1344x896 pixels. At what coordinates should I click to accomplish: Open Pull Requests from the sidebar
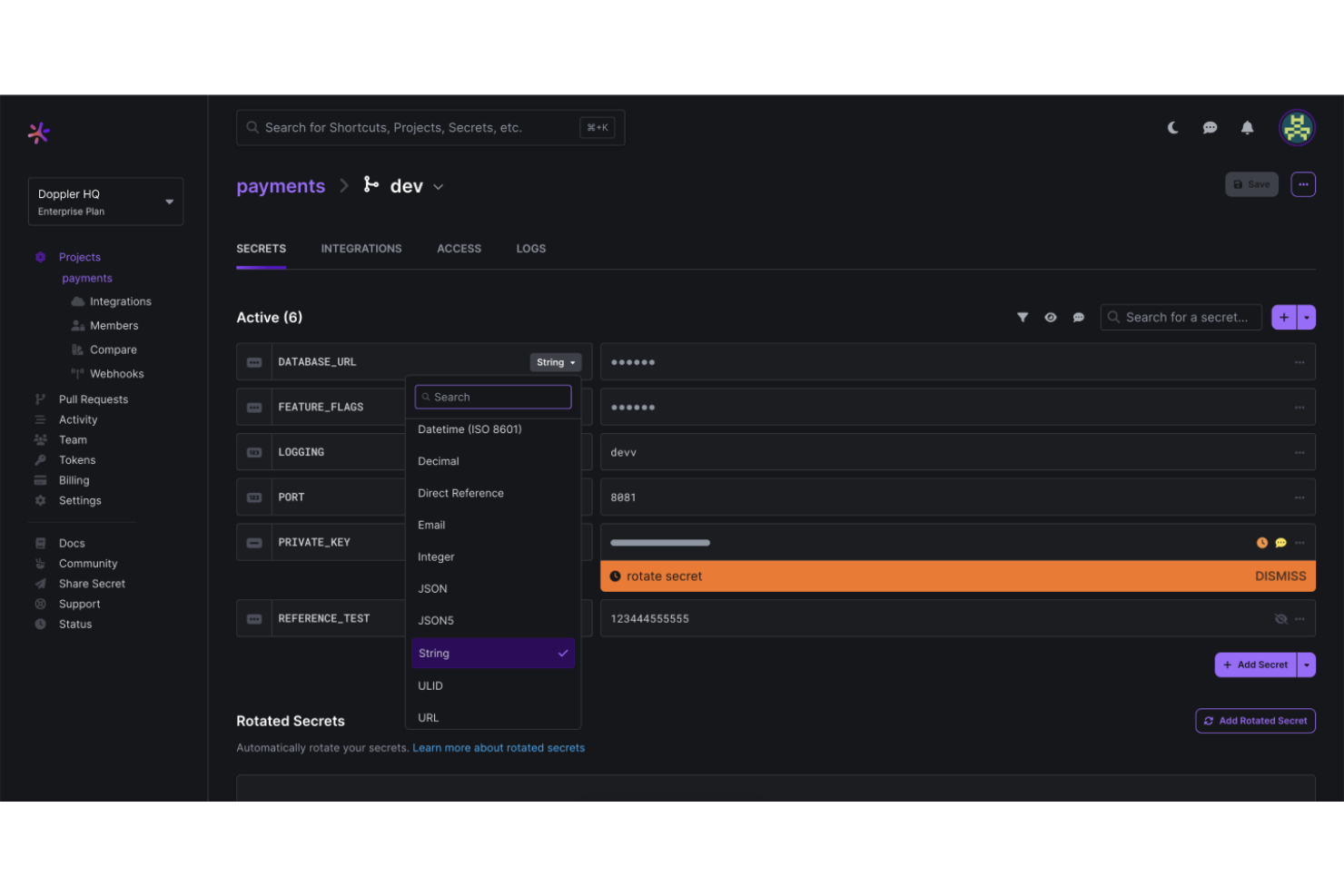[94, 399]
